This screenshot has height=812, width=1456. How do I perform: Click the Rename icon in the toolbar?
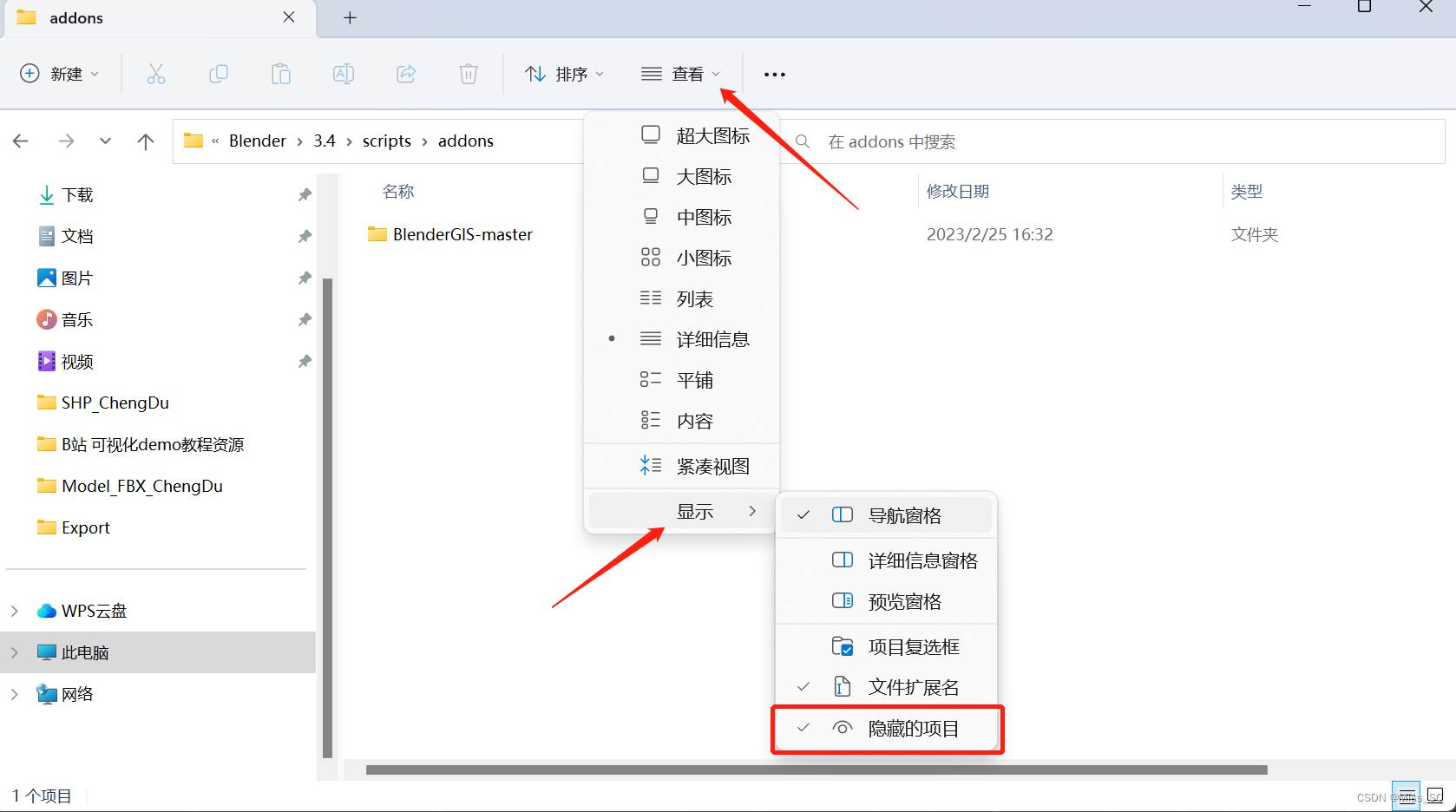[x=344, y=74]
